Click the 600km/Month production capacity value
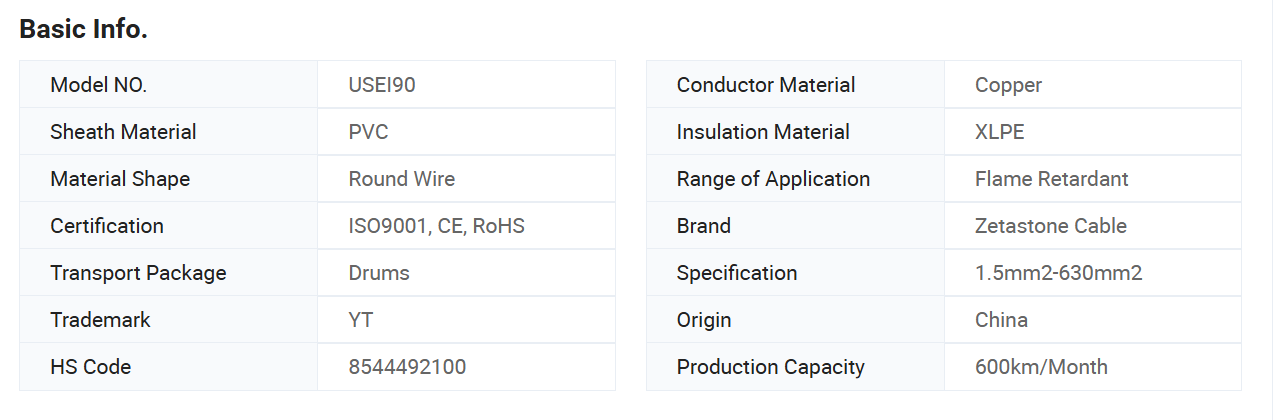 (x=1041, y=367)
